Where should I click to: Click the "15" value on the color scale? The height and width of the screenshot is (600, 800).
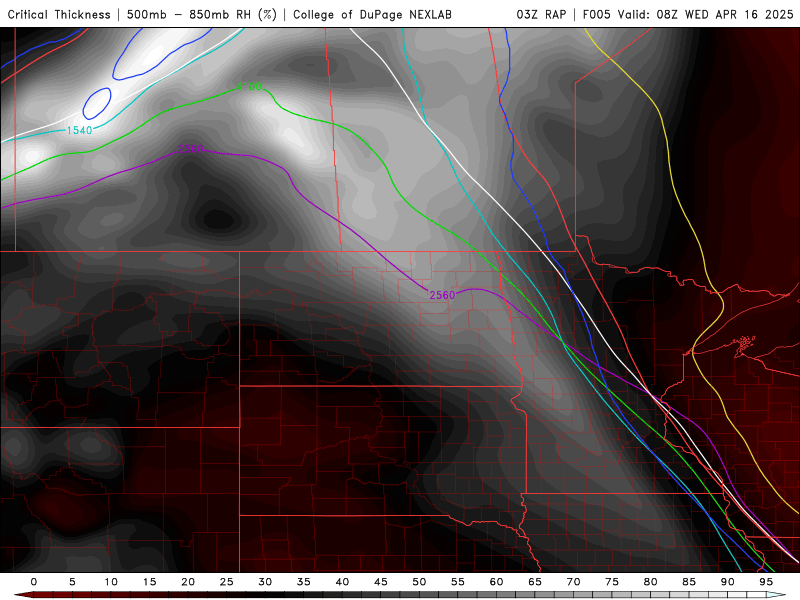149,582
